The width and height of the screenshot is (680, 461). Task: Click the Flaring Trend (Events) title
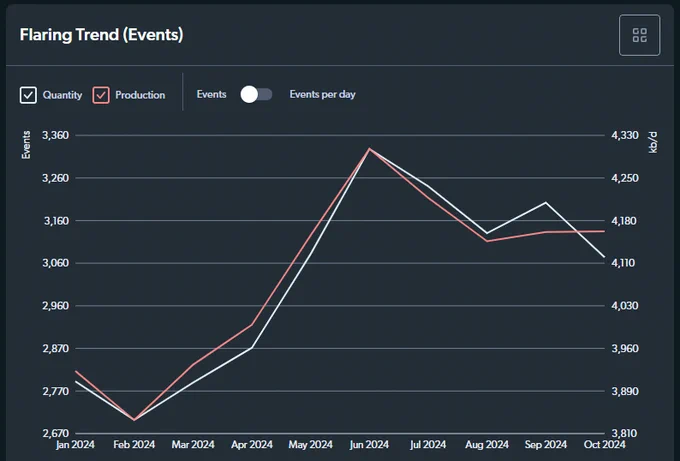(x=101, y=35)
